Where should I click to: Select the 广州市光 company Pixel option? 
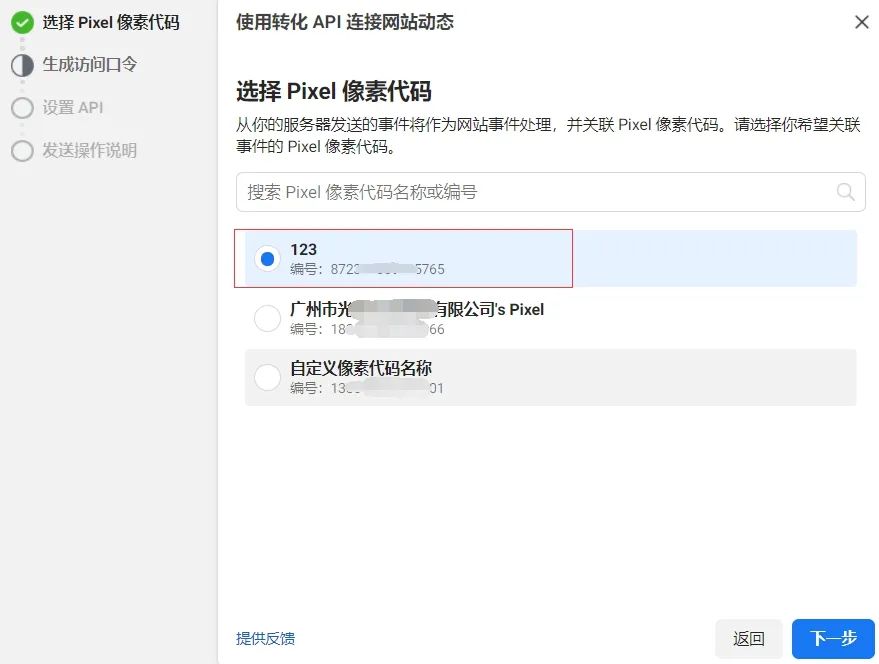tap(267, 318)
